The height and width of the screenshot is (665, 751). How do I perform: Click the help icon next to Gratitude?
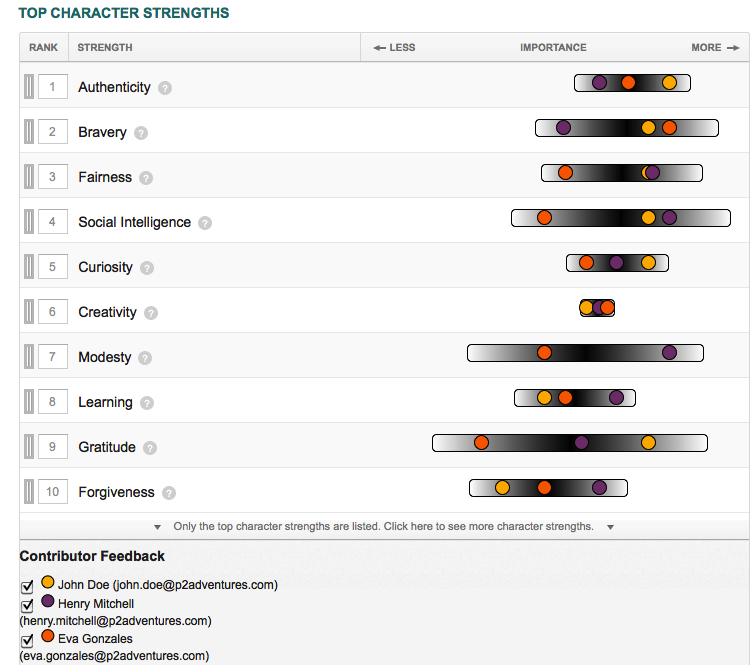pos(150,448)
